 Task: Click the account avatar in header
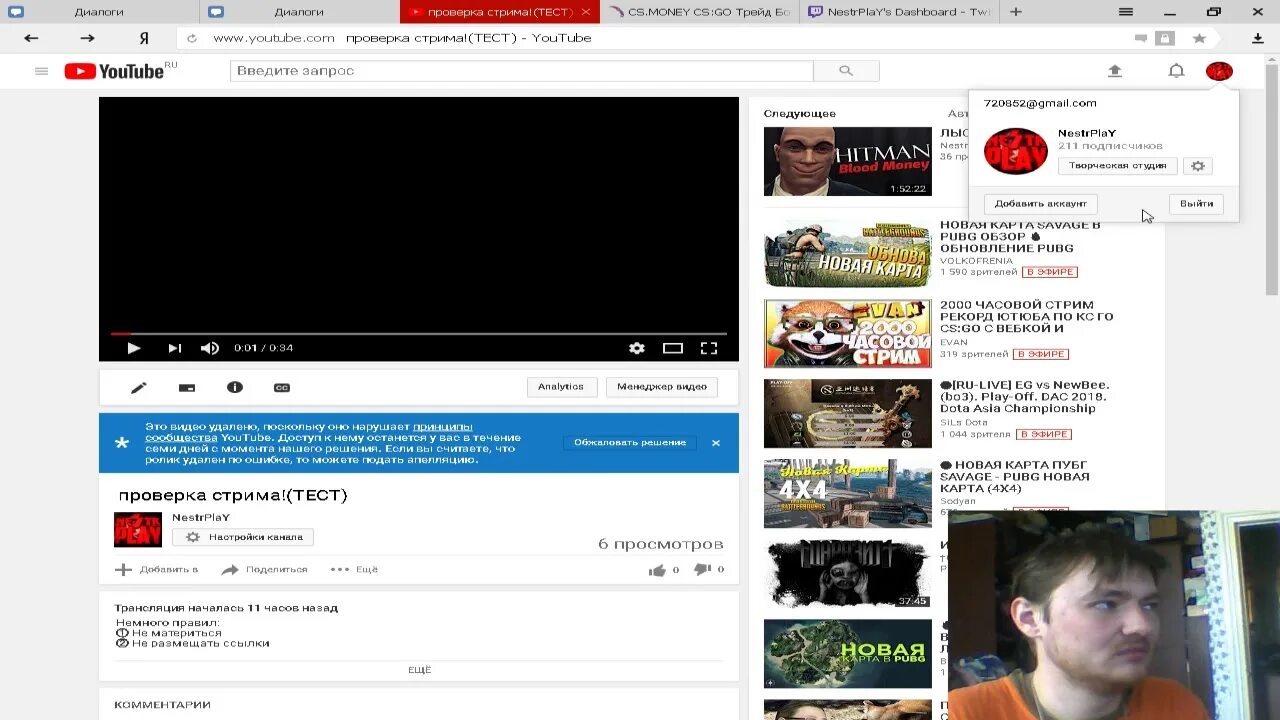coord(1219,71)
